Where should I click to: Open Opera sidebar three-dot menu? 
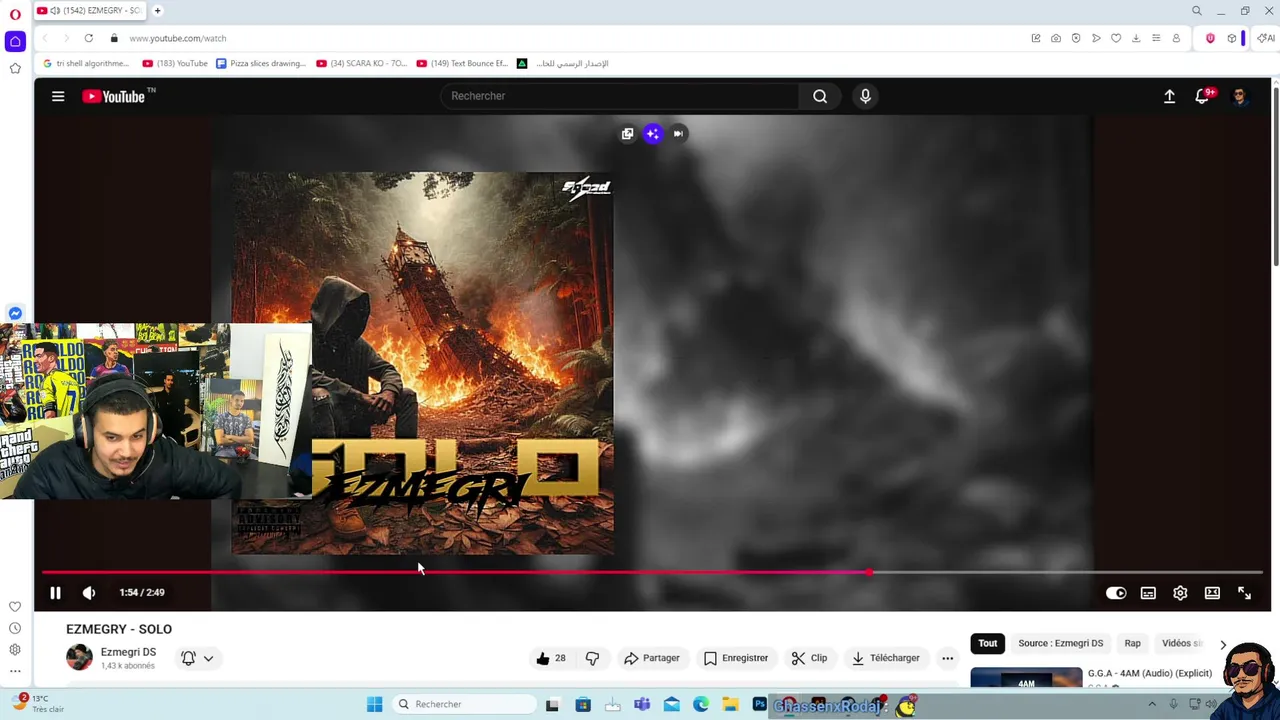15,671
